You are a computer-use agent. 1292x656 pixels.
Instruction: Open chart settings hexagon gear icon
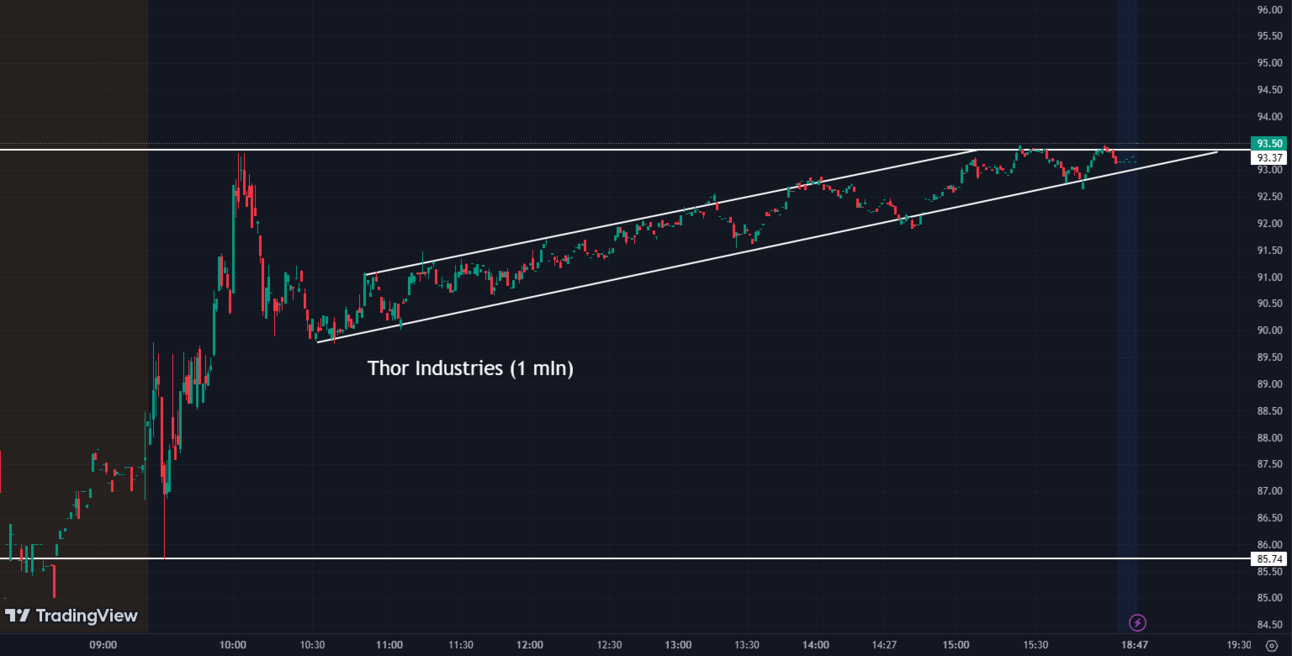pos(1272,646)
